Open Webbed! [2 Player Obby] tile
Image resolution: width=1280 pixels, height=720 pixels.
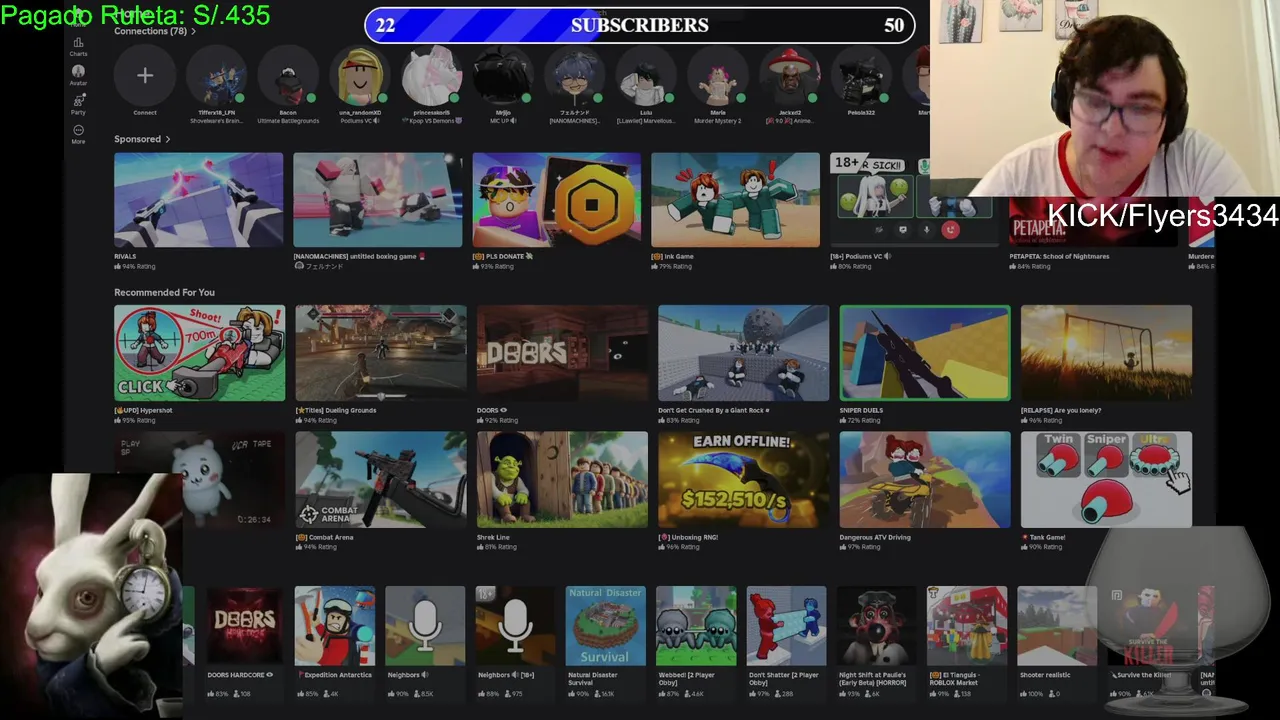pos(696,626)
